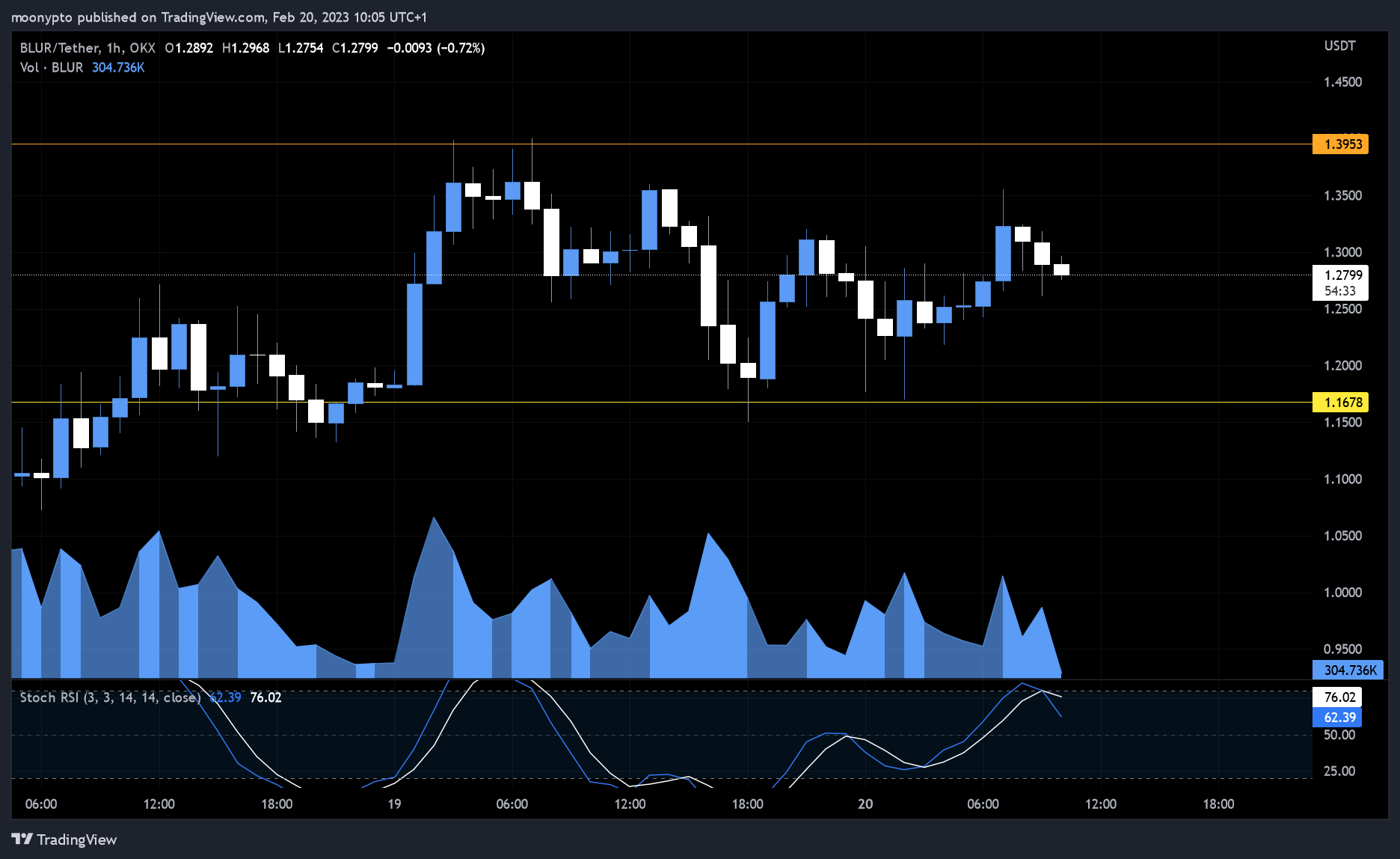Image resolution: width=1400 pixels, height=859 pixels.
Task: Click the 1.3000 price axis label
Action: [1342, 253]
